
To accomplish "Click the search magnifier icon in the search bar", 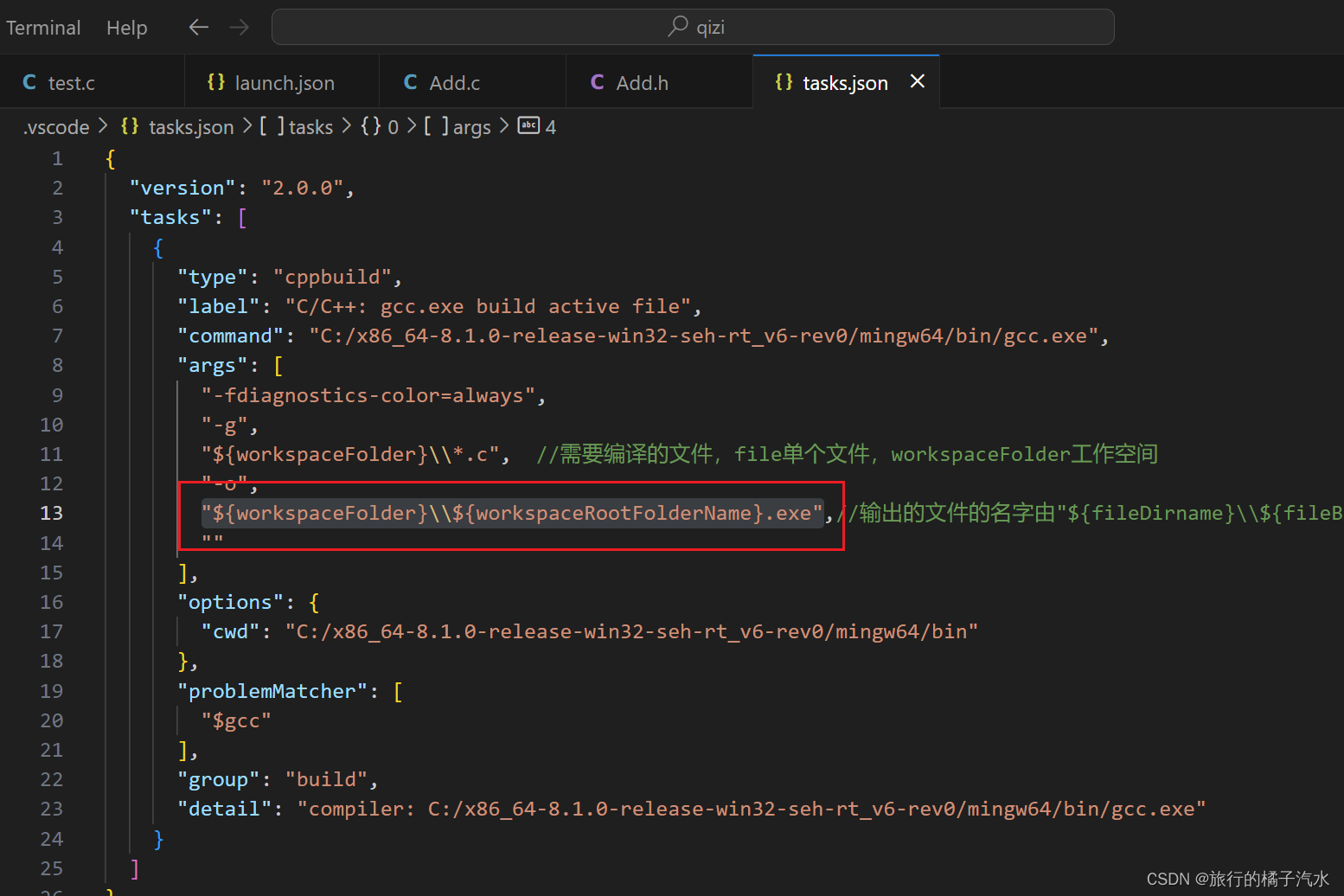I will click(677, 27).
